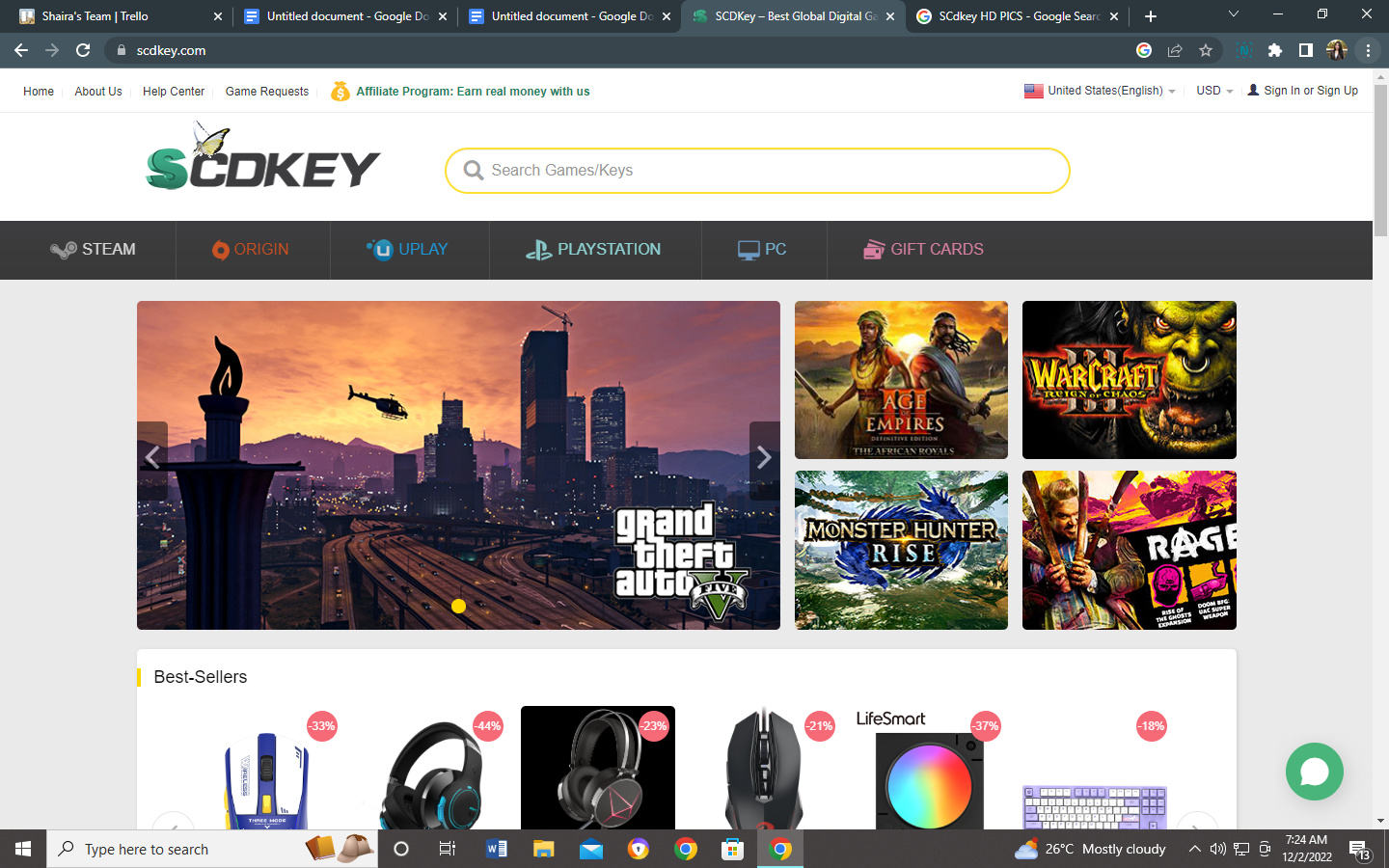Open the Grand Theft Auto V banner
The image size is (1389, 868).
click(x=458, y=465)
